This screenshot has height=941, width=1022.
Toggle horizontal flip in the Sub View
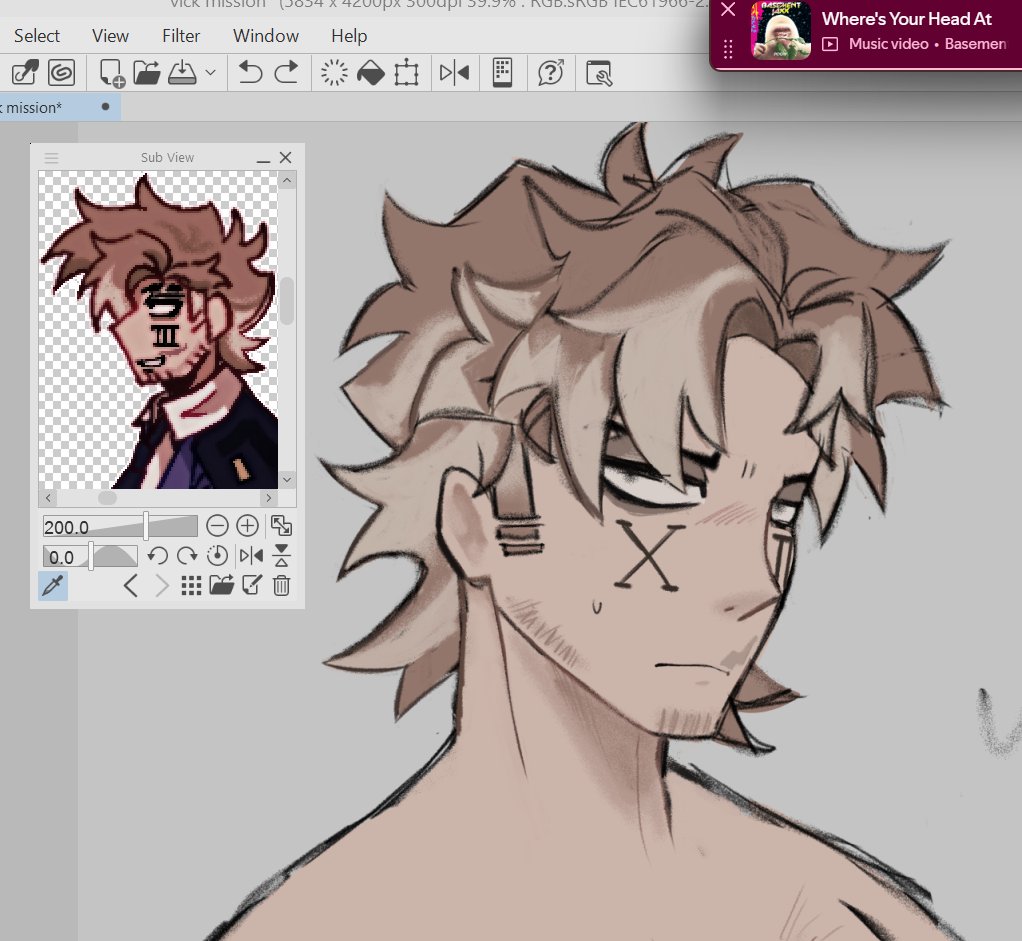pos(251,556)
